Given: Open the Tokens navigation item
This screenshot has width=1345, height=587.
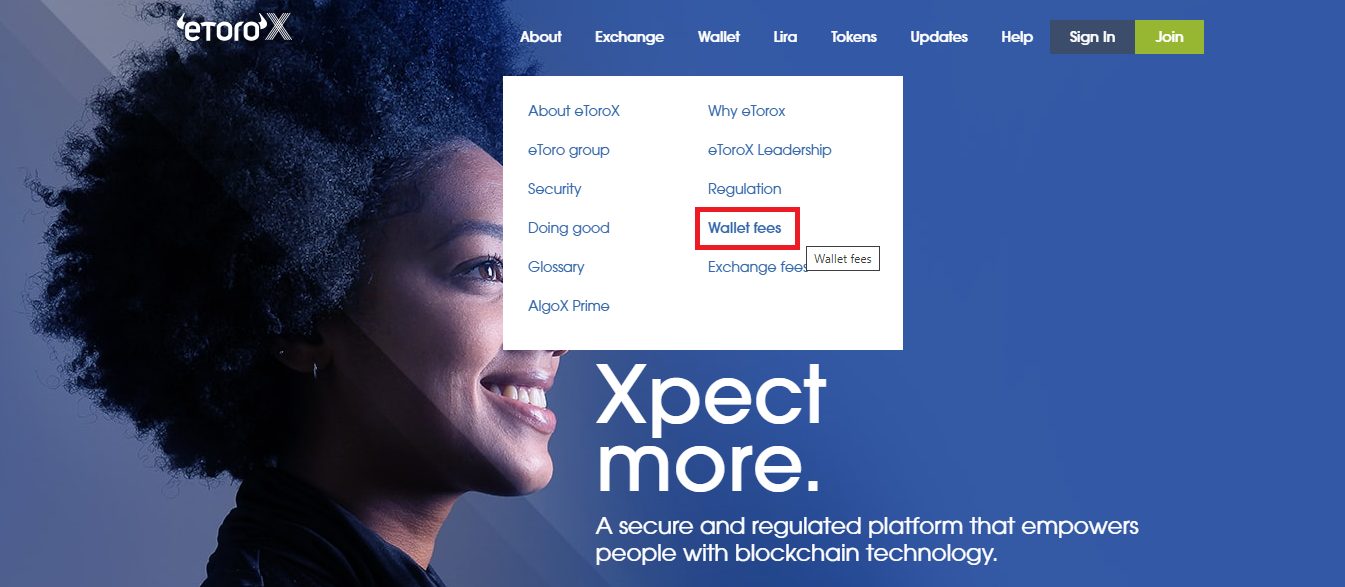Looking at the screenshot, I should point(854,37).
